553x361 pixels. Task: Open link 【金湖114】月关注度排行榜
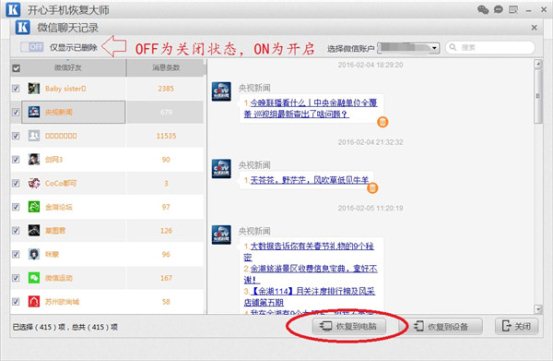pyautogui.click(x=309, y=296)
